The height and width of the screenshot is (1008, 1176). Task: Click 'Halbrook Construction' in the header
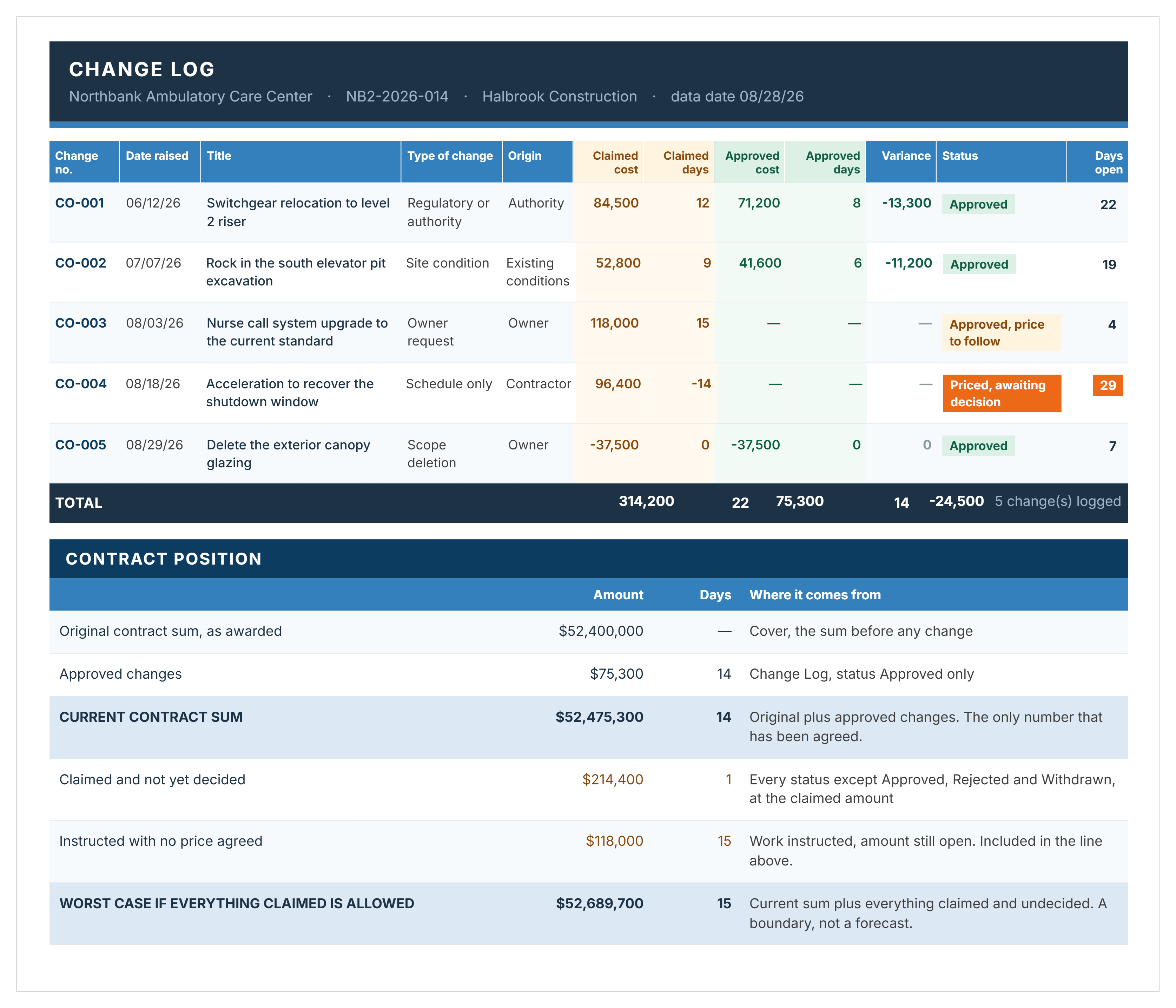coord(560,97)
